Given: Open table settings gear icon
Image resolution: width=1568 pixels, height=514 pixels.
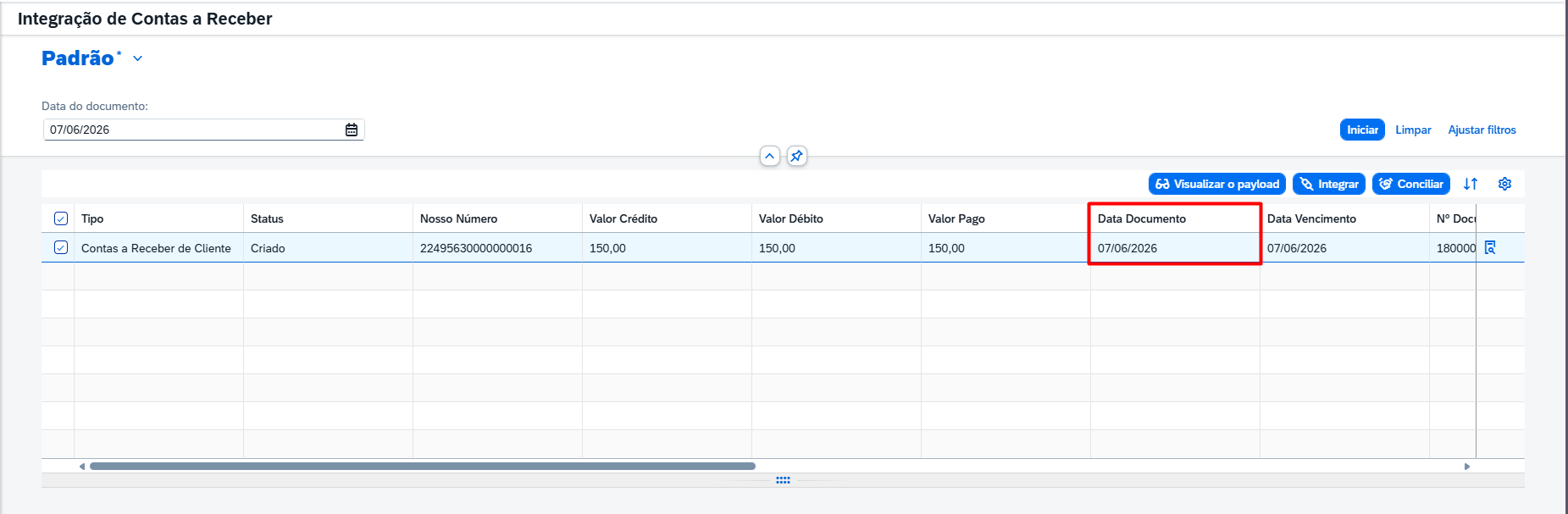Looking at the screenshot, I should point(1504,184).
